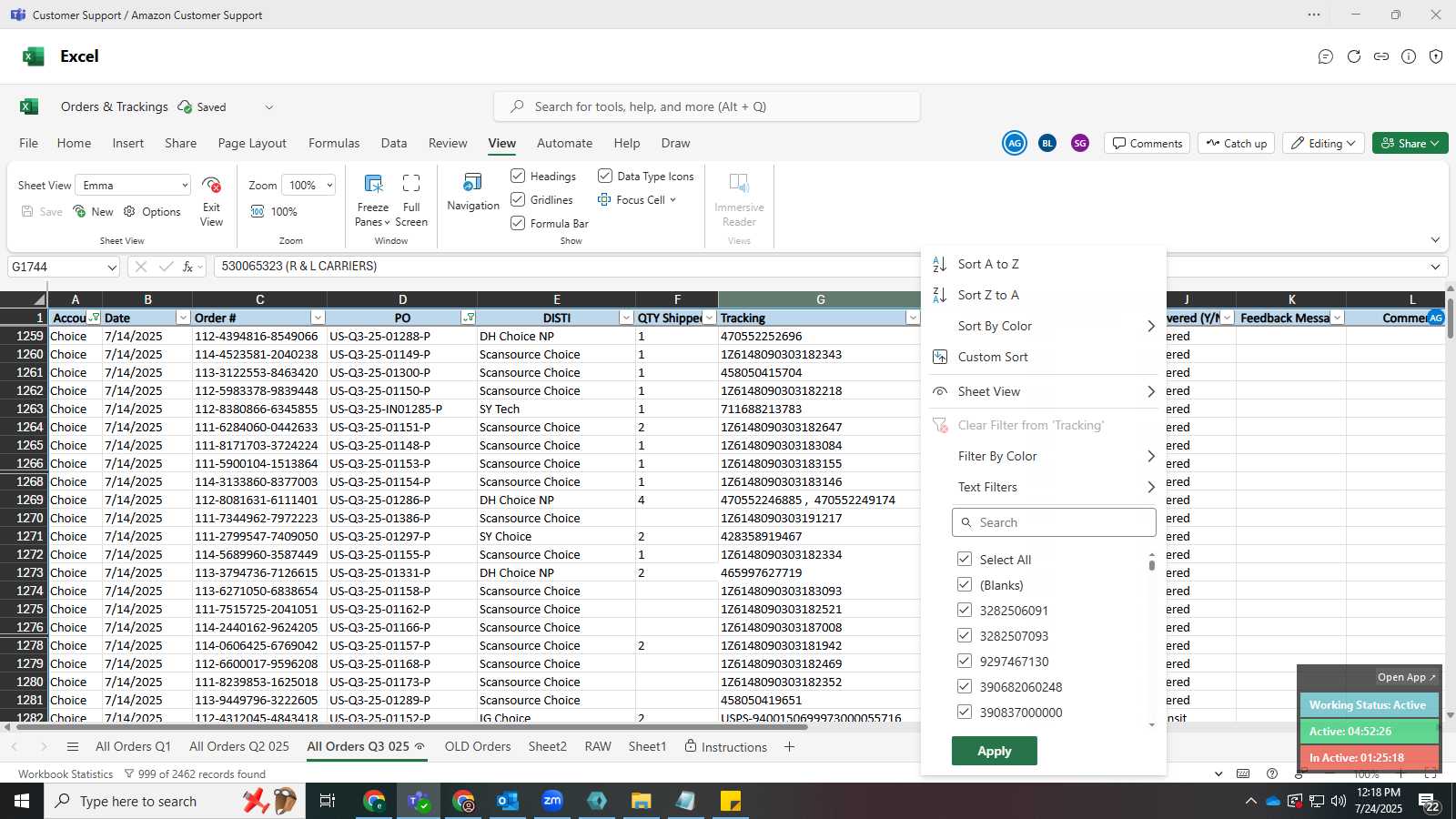Open Name Box dropdown
Viewport: 1456px width, 819px height.
pos(112,267)
